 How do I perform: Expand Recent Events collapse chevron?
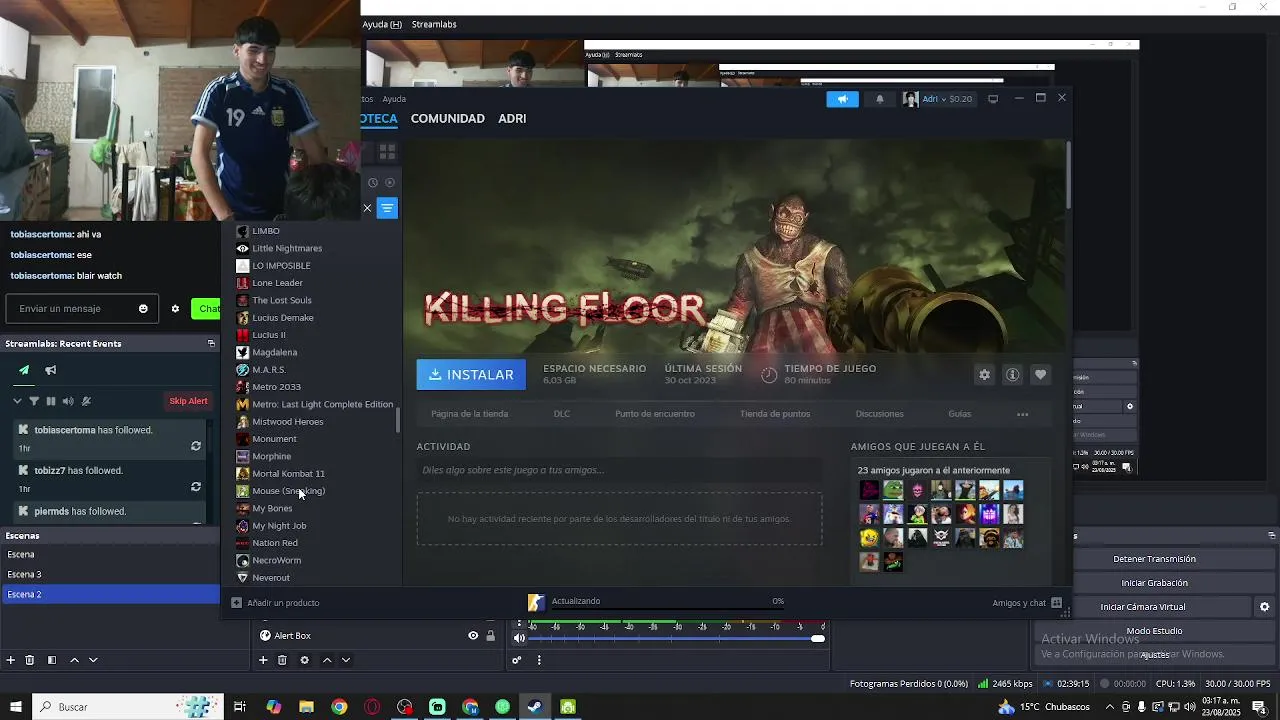click(x=17, y=401)
